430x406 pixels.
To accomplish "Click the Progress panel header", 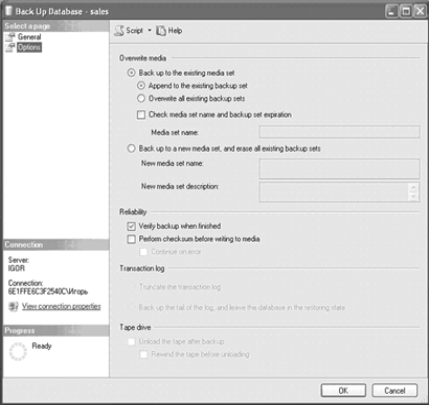I will [x=56, y=331].
